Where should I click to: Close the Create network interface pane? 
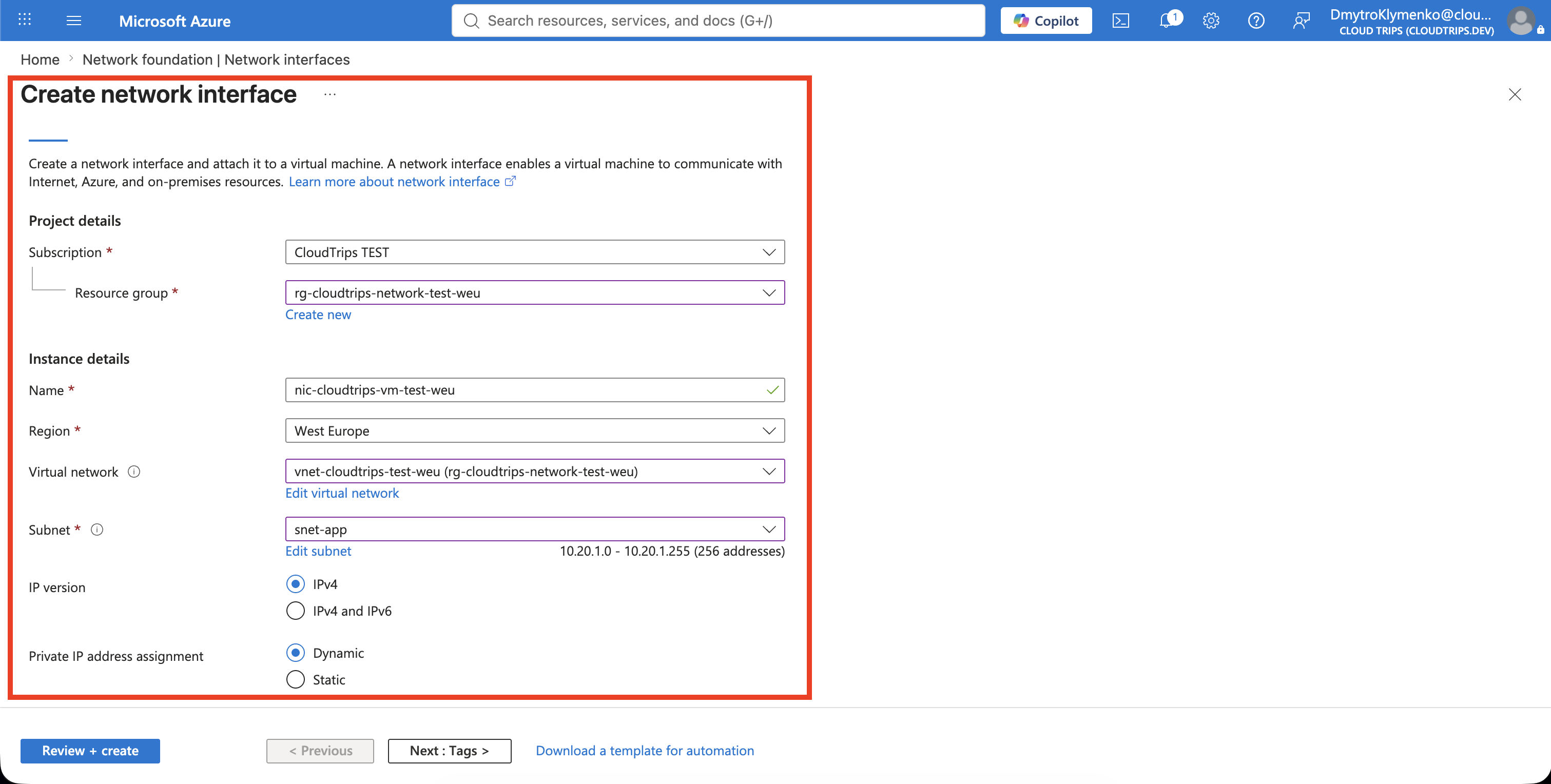coord(1515,94)
